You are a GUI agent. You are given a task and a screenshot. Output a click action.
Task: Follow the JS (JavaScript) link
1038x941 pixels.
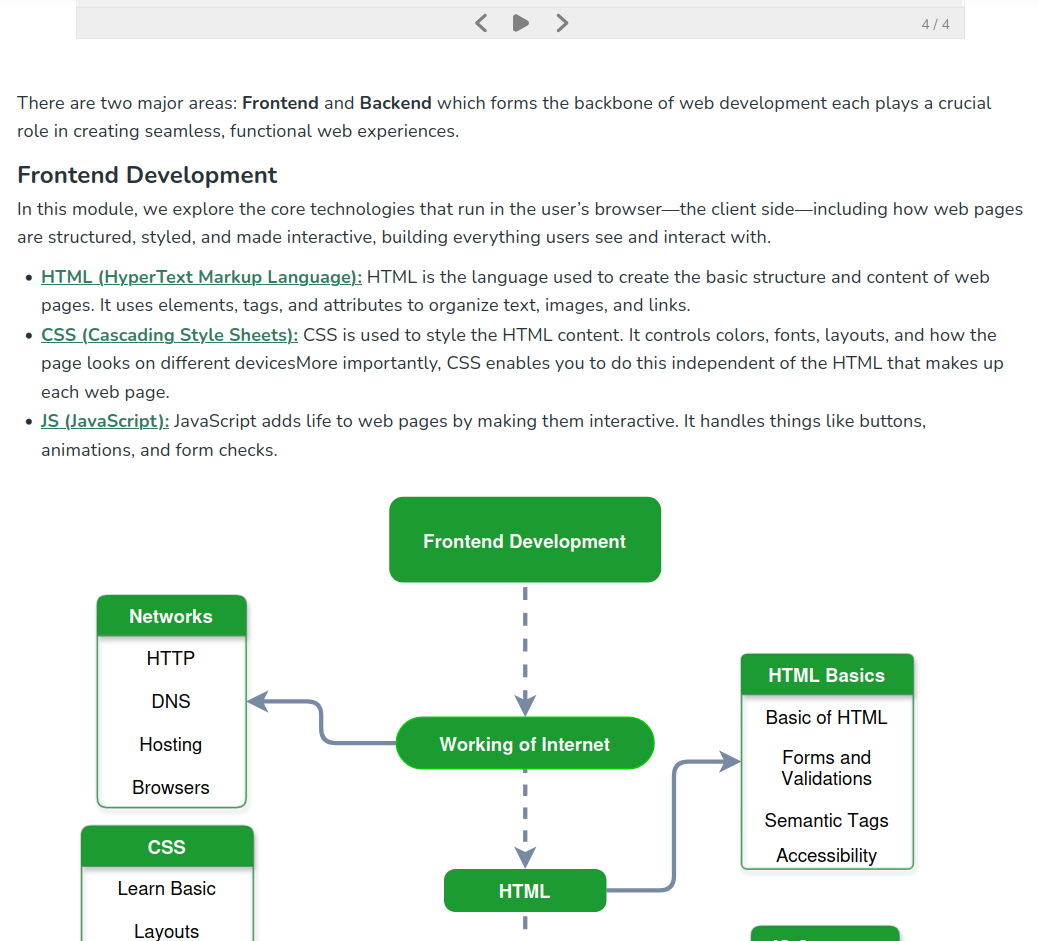pos(105,421)
